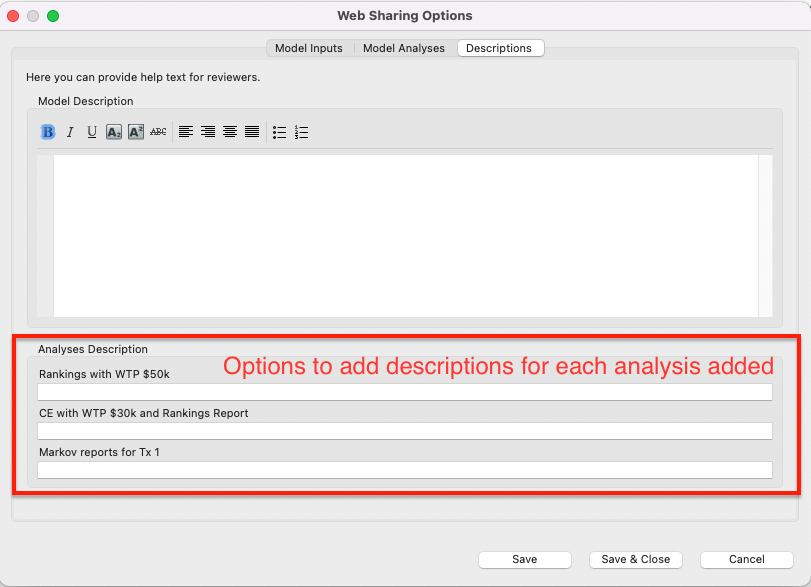811x587 pixels.
Task: Underline the selected text
Action: pyautogui.click(x=92, y=132)
